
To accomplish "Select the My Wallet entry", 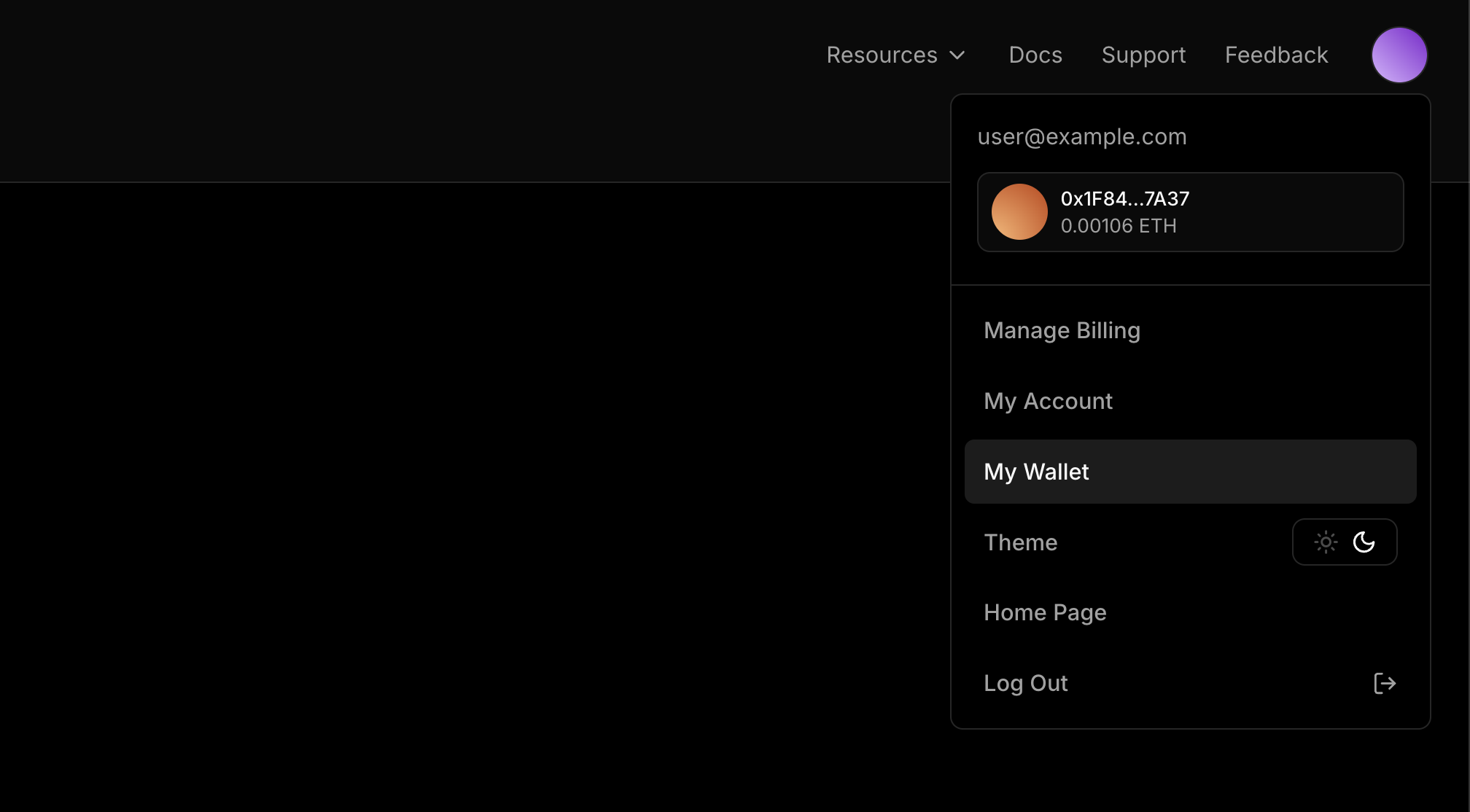I will [x=1036, y=472].
